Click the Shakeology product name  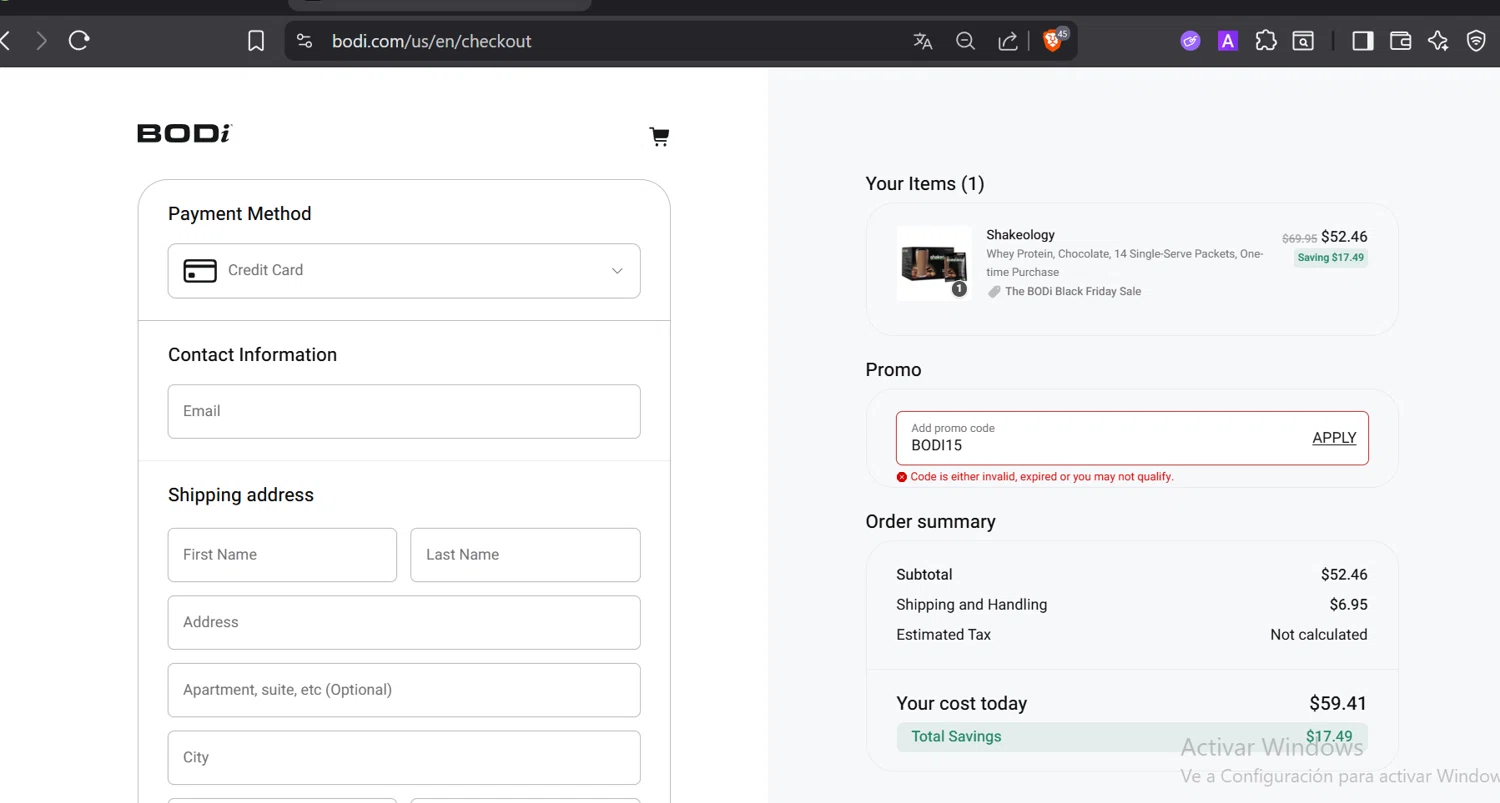(x=1020, y=235)
